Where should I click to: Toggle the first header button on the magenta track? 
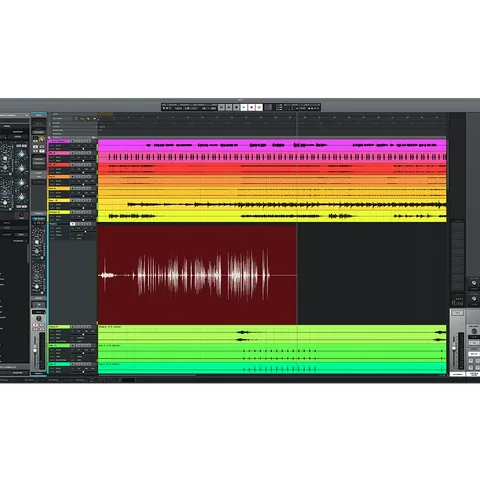pos(73,141)
